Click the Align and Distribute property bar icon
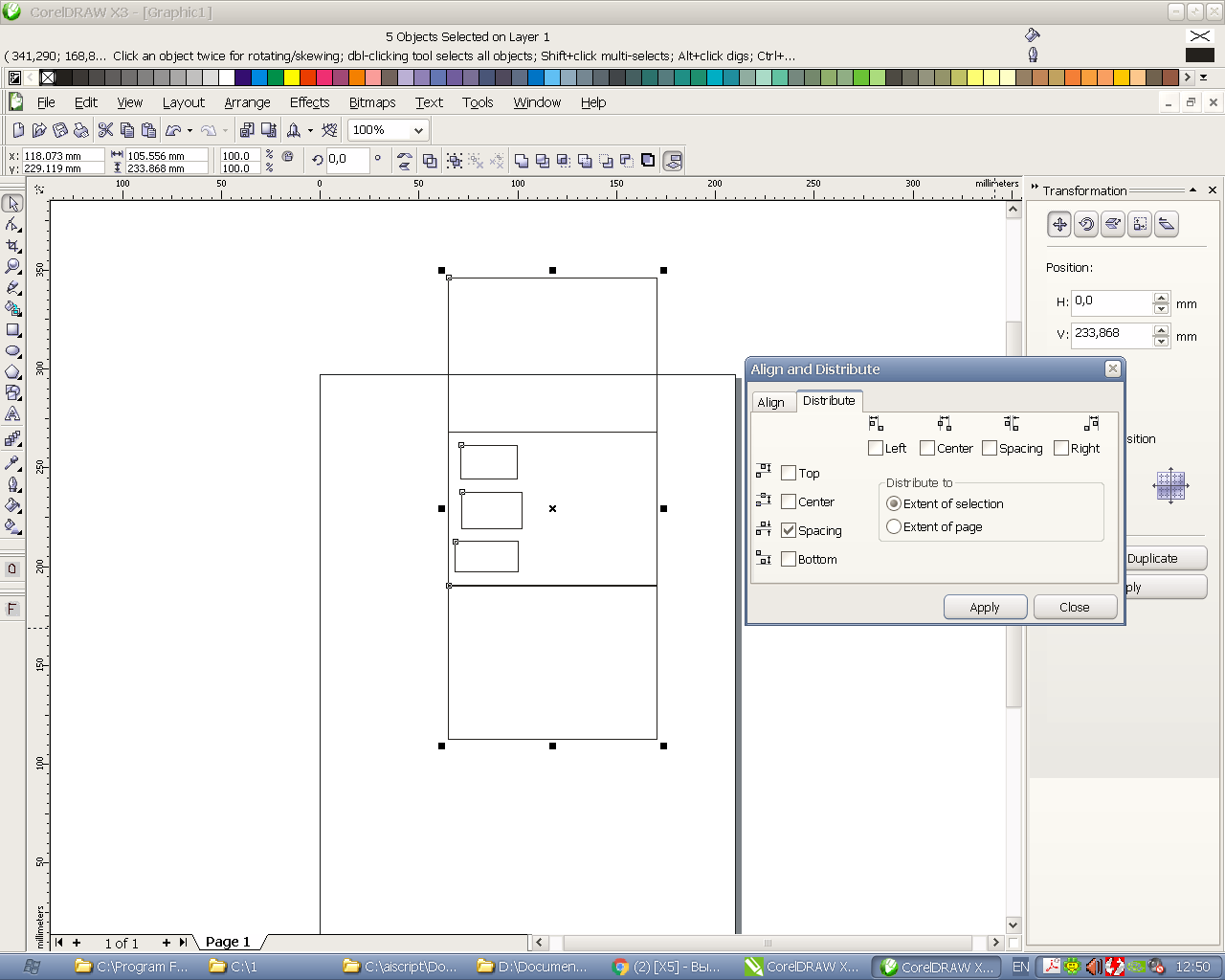The height and width of the screenshot is (980, 1225). pos(673,161)
